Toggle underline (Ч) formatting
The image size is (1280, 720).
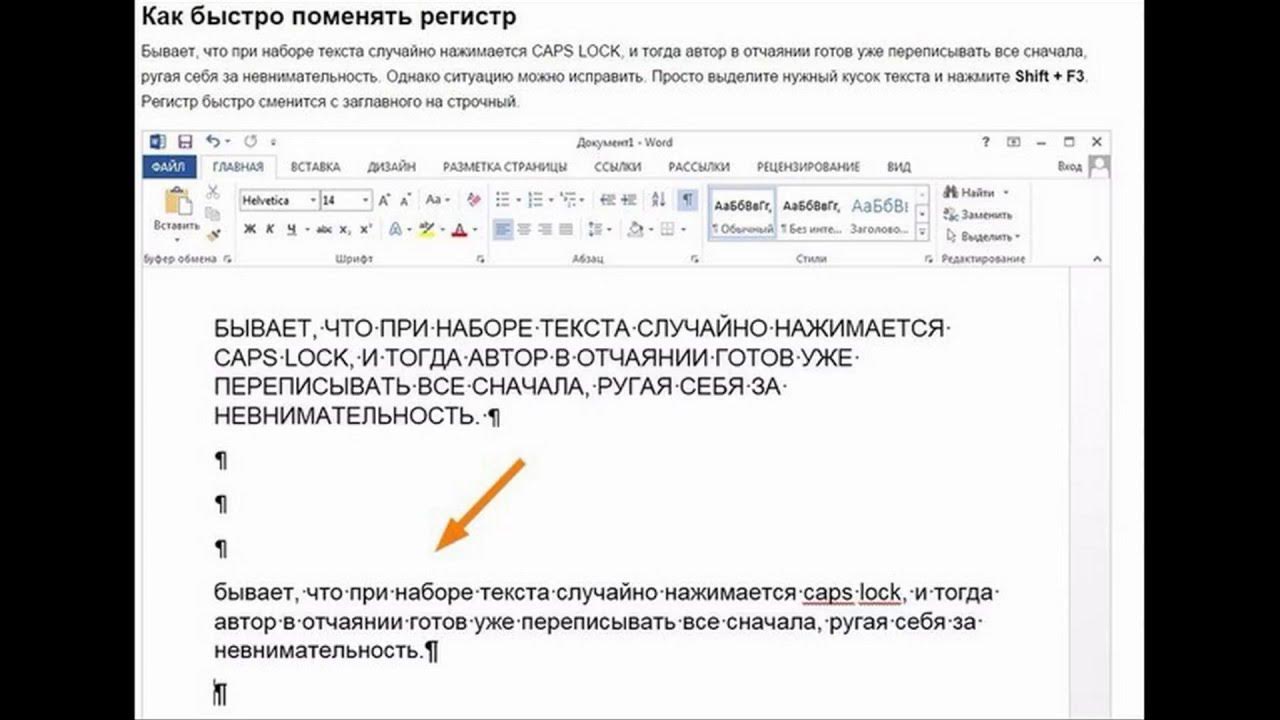(x=291, y=230)
